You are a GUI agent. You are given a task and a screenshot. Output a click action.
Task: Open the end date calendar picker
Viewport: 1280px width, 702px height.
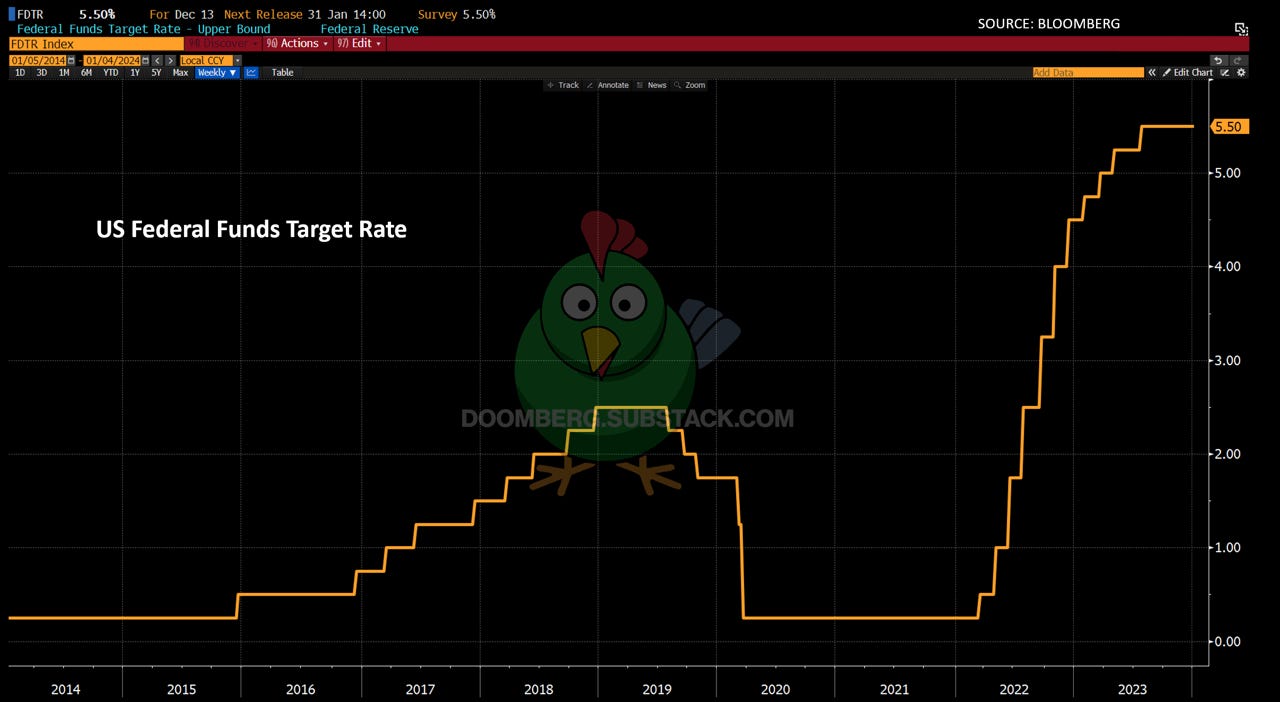click(x=145, y=60)
